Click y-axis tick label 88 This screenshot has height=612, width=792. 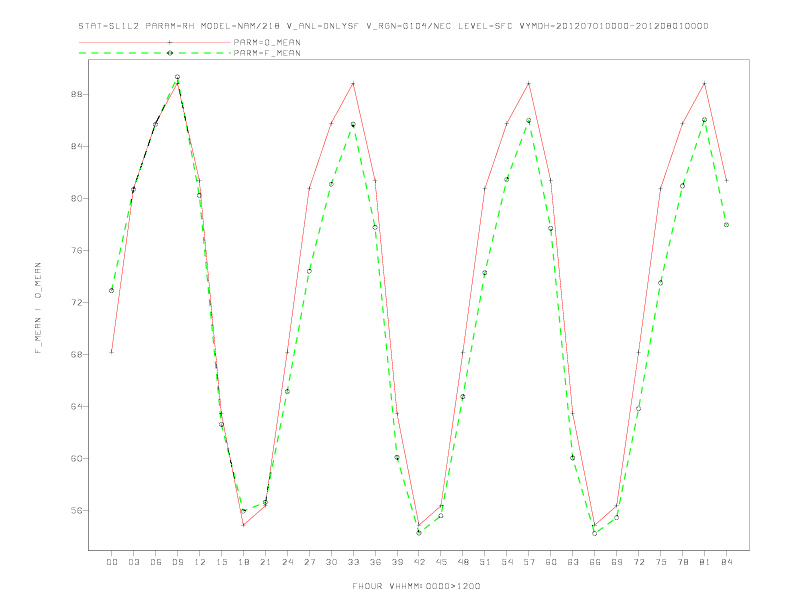[x=77, y=94]
